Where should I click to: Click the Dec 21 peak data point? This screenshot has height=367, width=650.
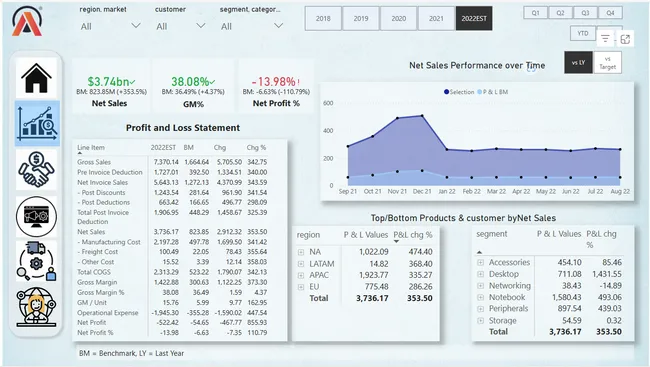[422, 116]
